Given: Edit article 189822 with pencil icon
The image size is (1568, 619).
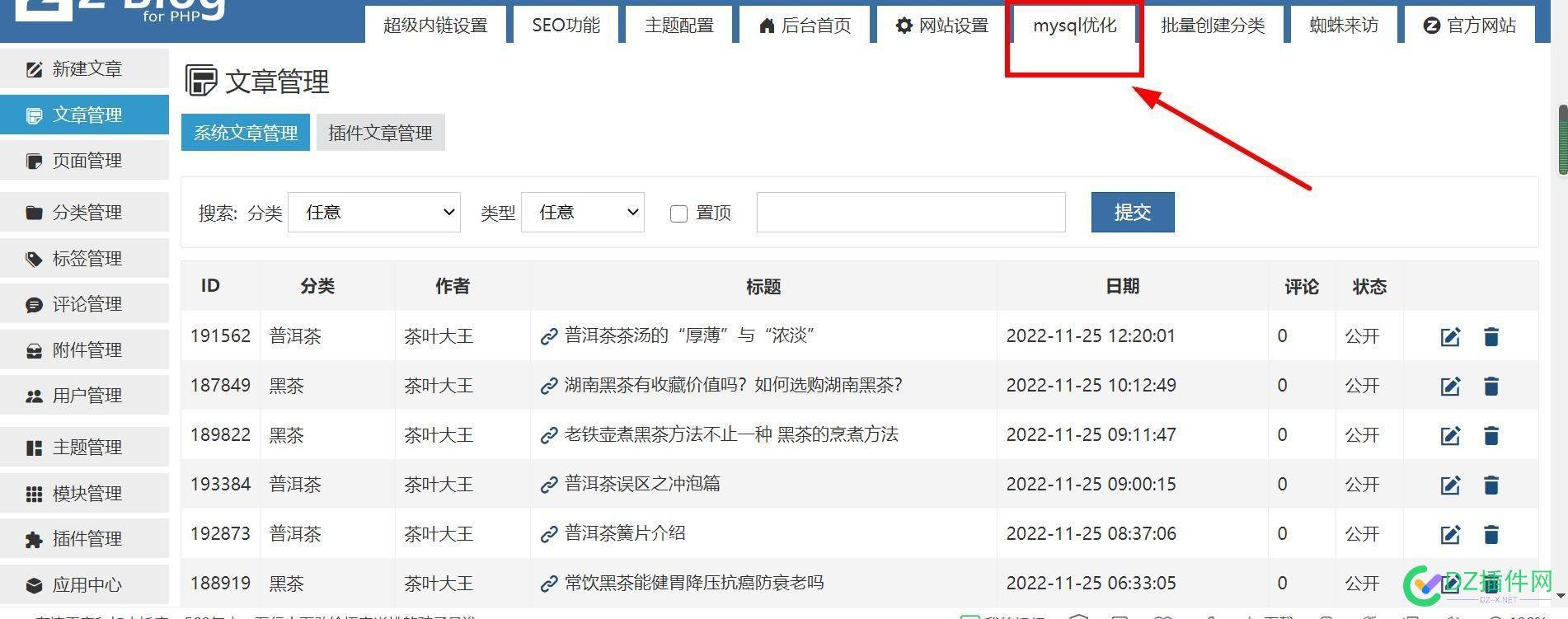Looking at the screenshot, I should (x=1450, y=435).
